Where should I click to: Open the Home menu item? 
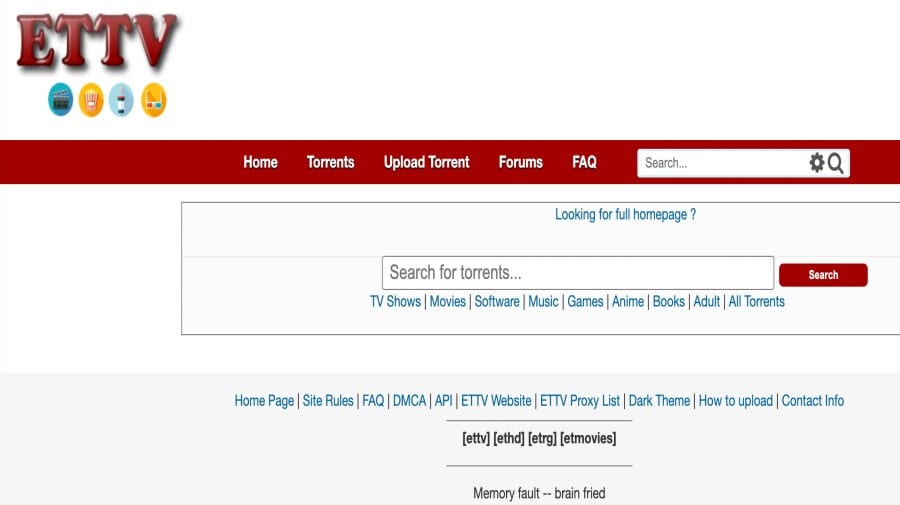pos(260,162)
